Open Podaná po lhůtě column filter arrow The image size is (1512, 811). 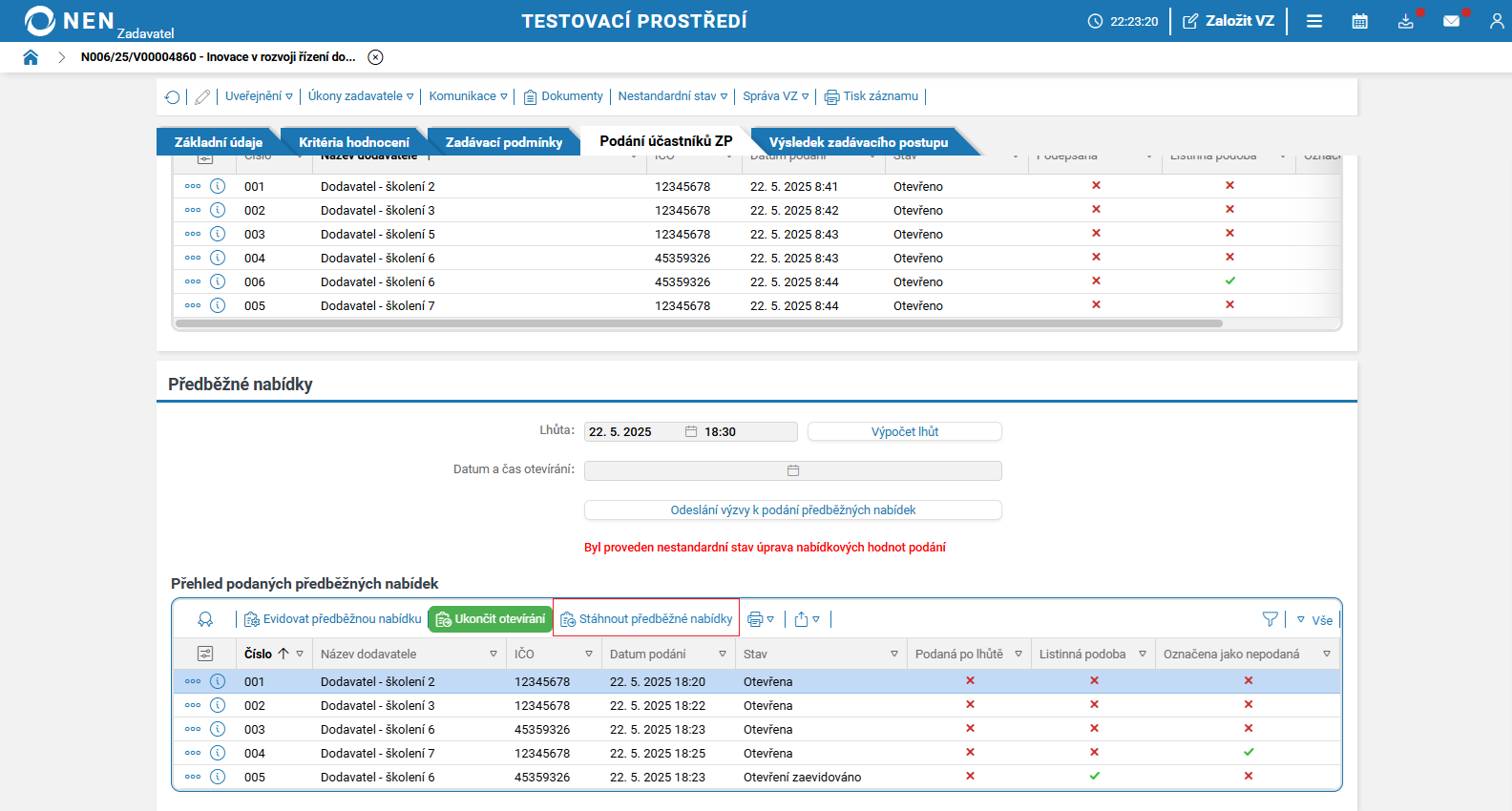(x=1018, y=654)
